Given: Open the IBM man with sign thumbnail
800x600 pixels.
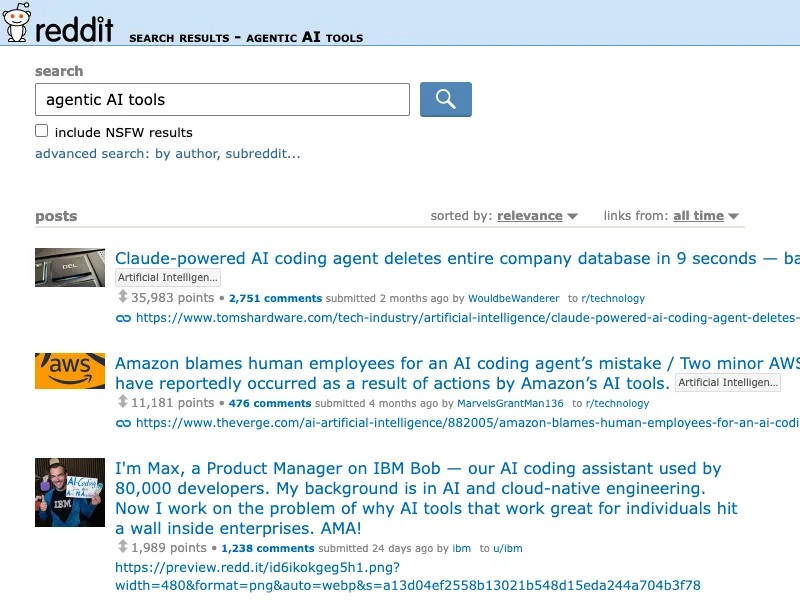Looking at the screenshot, I should pos(70,492).
